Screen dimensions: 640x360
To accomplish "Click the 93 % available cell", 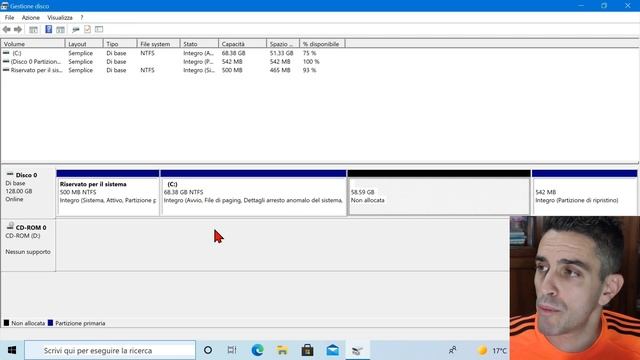I will pyautogui.click(x=309, y=70).
